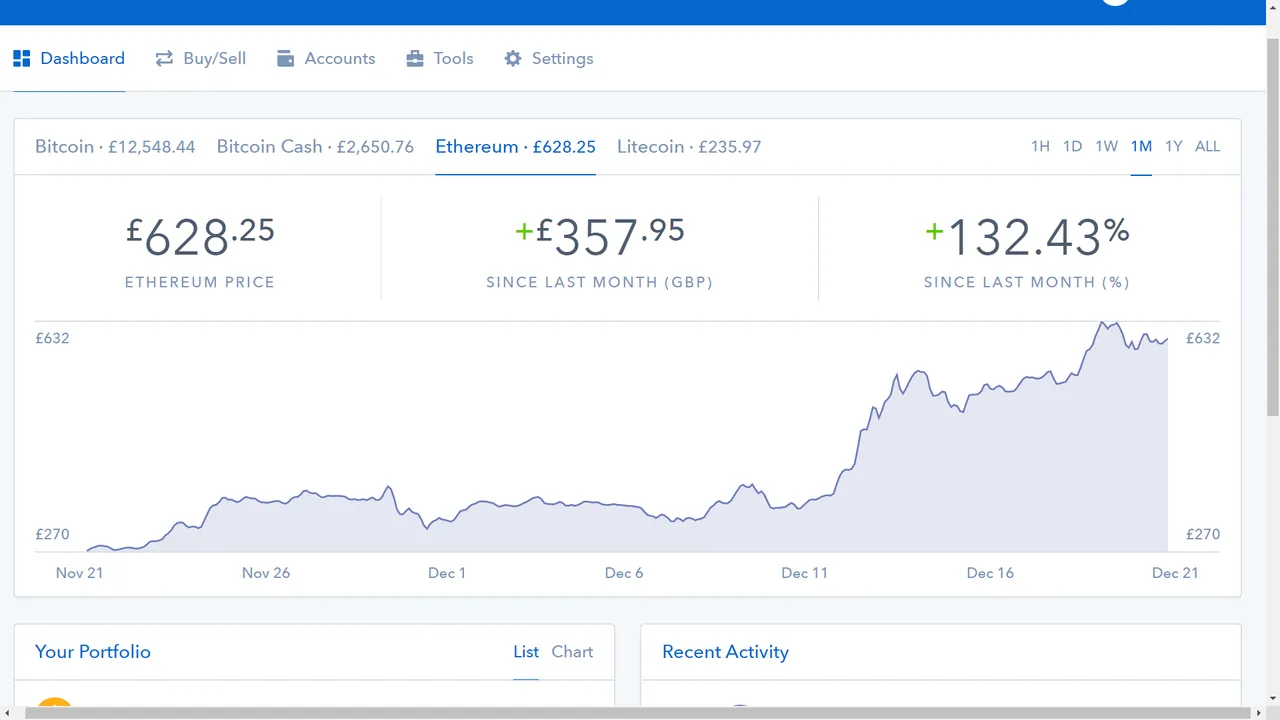The image size is (1280, 720).
Task: Click the Tools briefcase icon
Action: click(x=415, y=59)
